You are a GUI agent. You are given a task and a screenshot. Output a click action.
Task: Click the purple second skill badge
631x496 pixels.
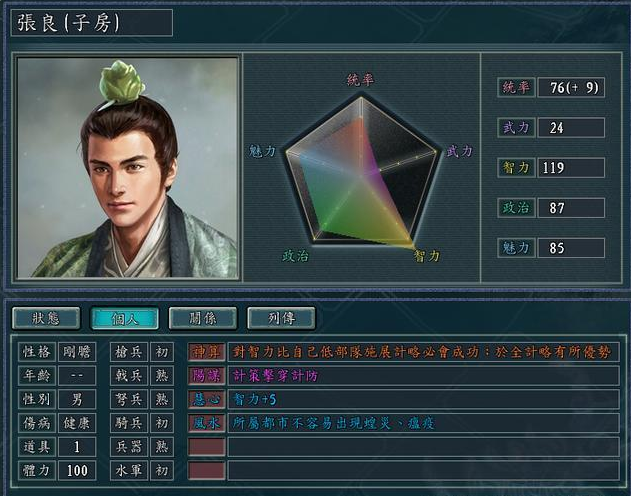[206, 376]
